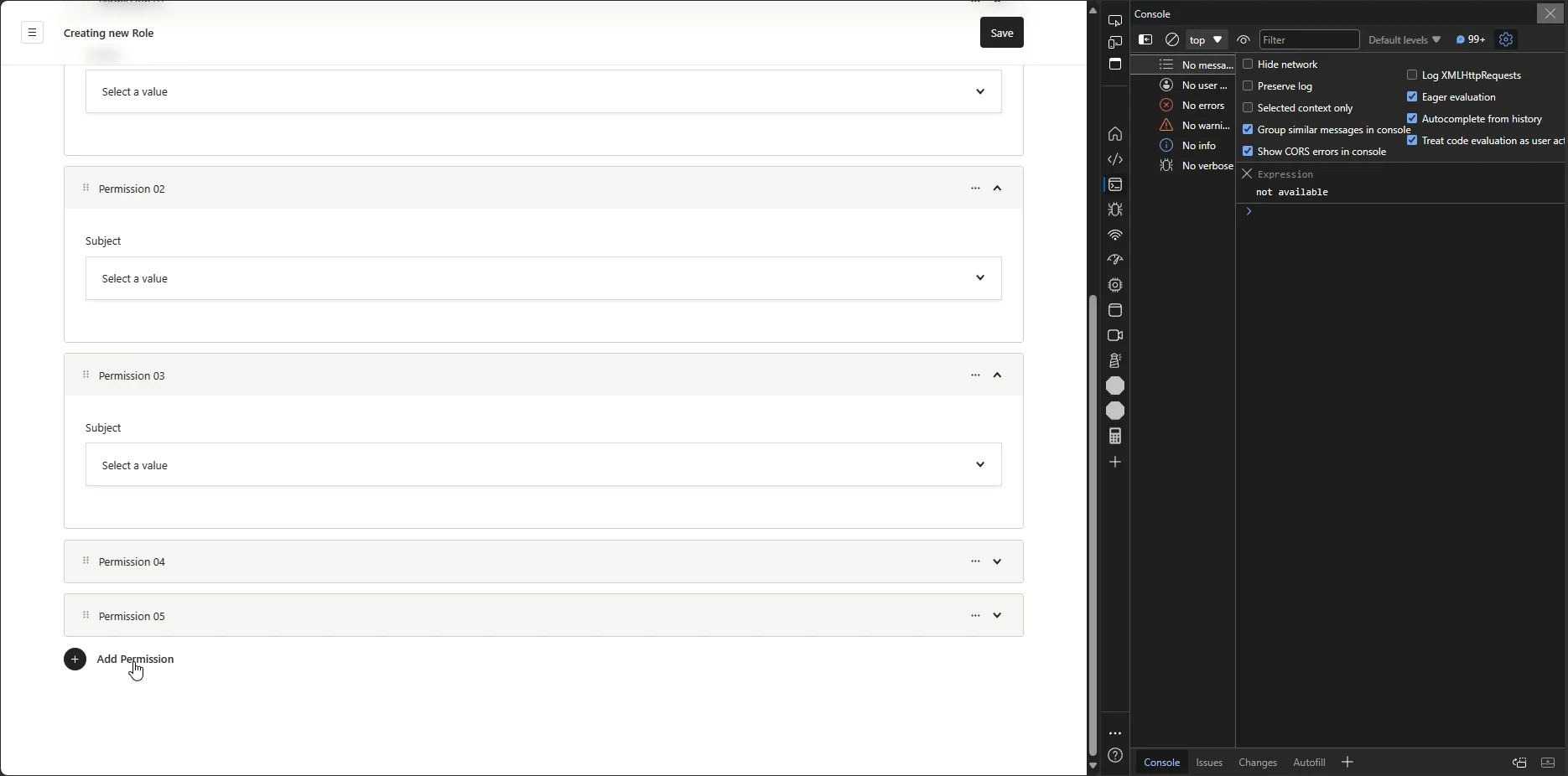
Task: Click the inspect element picker icon
Action: click(x=1115, y=20)
